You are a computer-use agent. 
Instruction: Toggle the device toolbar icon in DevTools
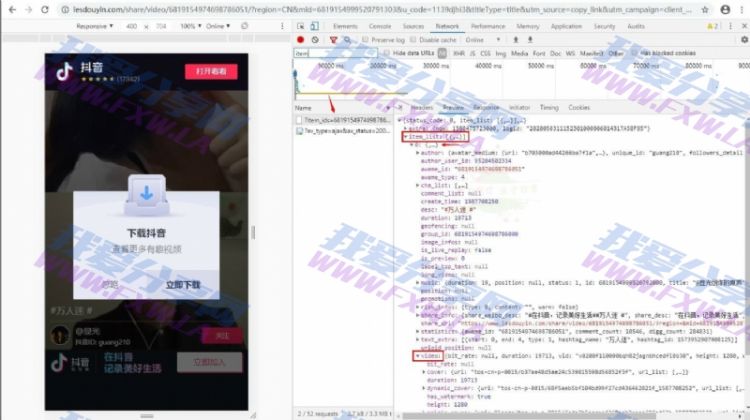click(314, 26)
